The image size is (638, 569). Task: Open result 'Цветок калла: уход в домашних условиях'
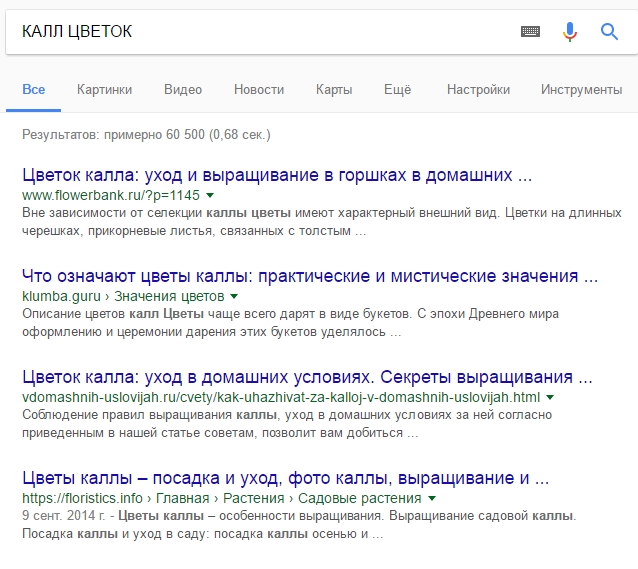click(x=307, y=377)
